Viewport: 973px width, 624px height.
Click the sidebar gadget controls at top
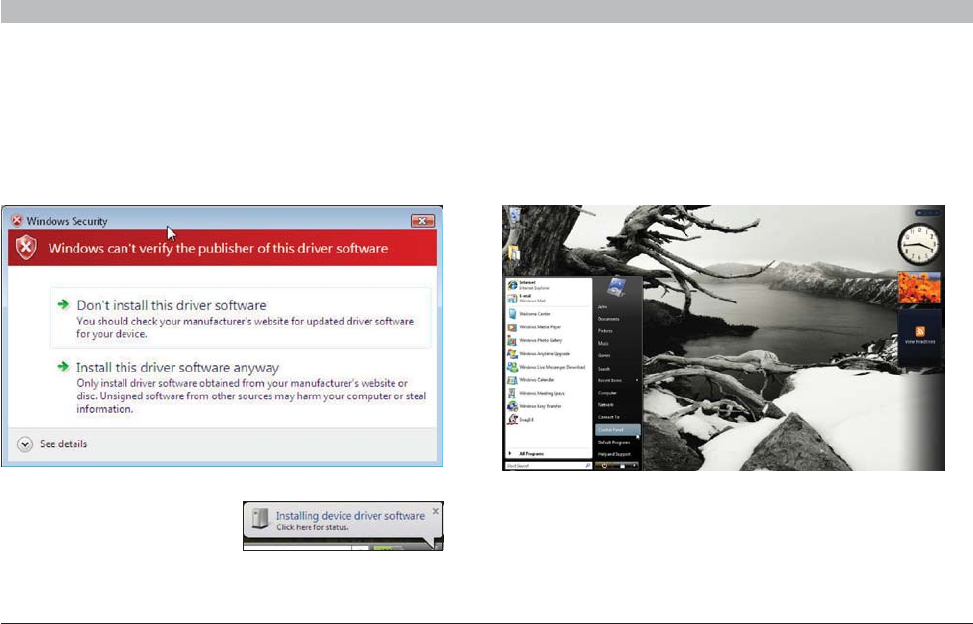(928, 213)
